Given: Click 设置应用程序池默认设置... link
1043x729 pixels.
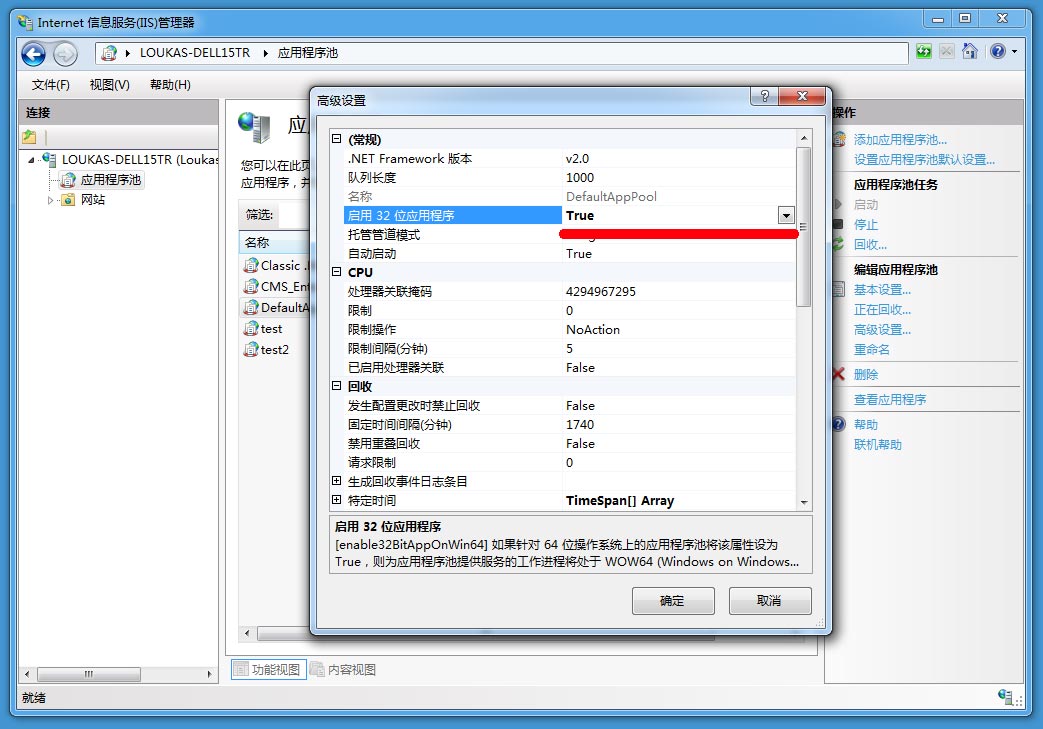Looking at the screenshot, I should coord(924,160).
